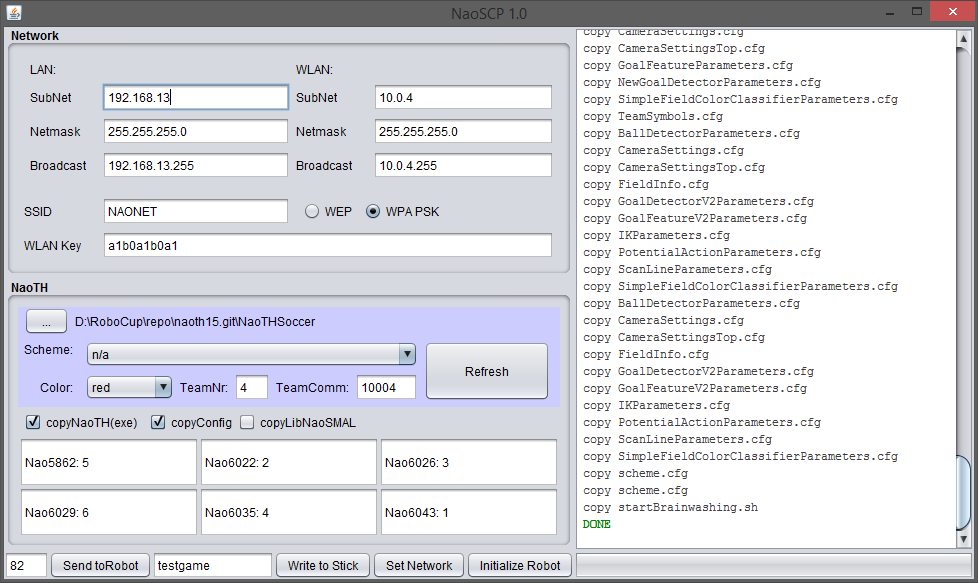The image size is (978, 583).
Task: Open the Scheme dropdown
Action: pos(251,354)
